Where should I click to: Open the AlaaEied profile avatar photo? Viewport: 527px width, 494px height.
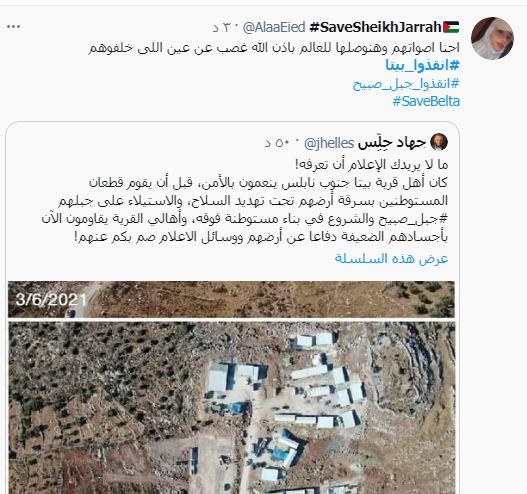[492, 38]
